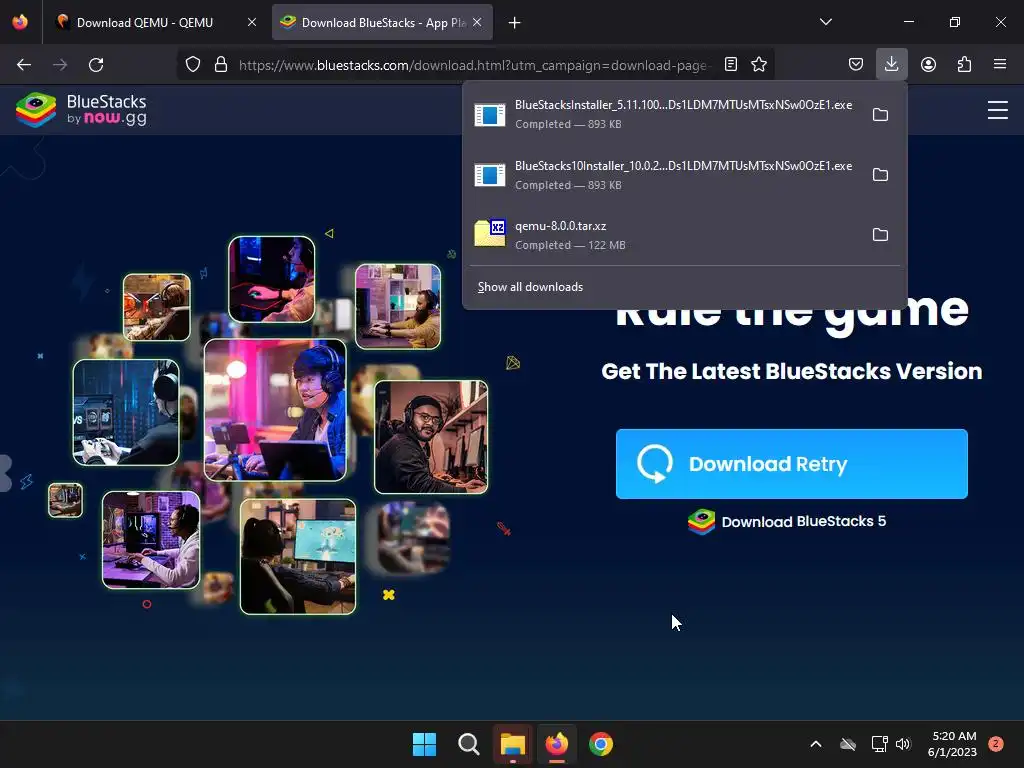
Task: Show qemu-8.0.0.tar.xz in folder
Action: [x=880, y=234]
